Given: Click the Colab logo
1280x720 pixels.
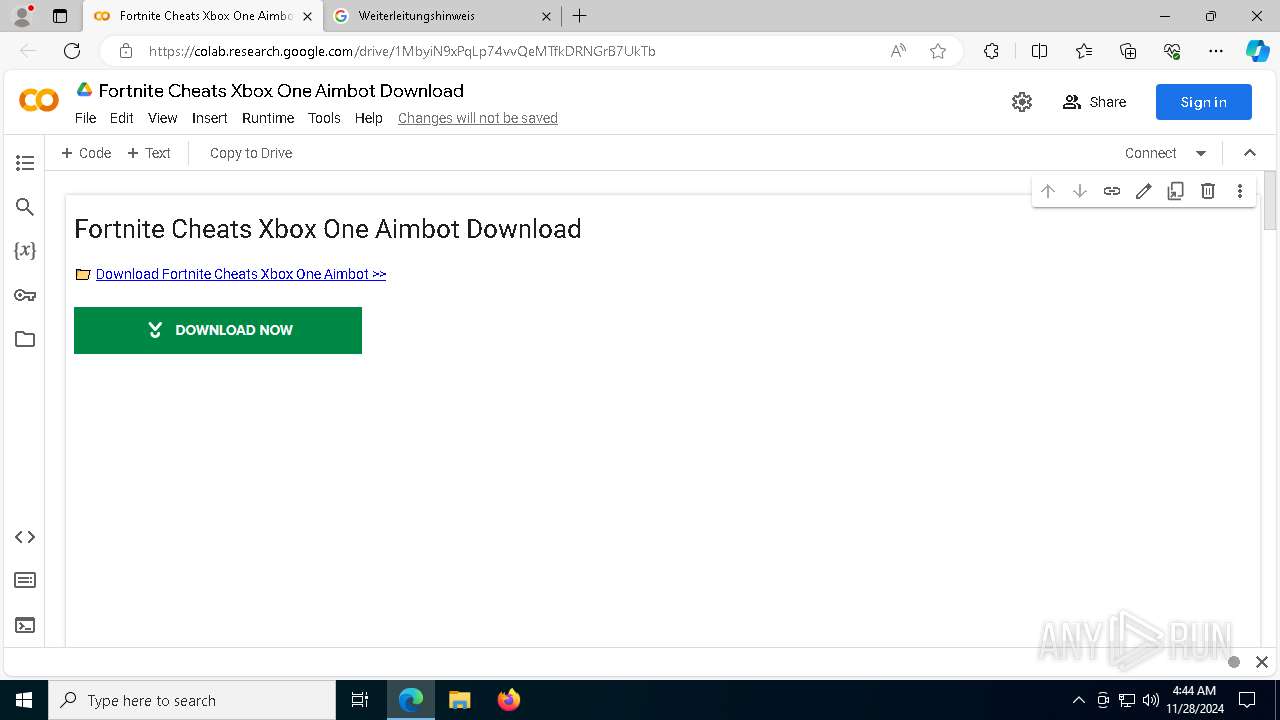Looking at the screenshot, I should tap(39, 100).
